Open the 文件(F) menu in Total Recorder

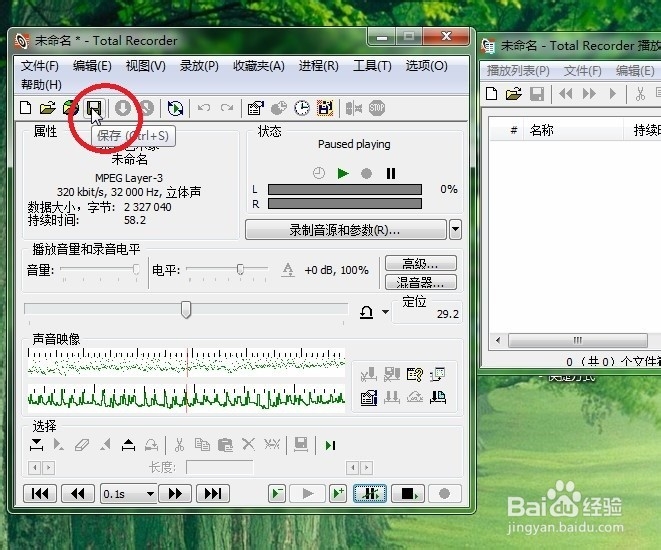click(x=40, y=66)
